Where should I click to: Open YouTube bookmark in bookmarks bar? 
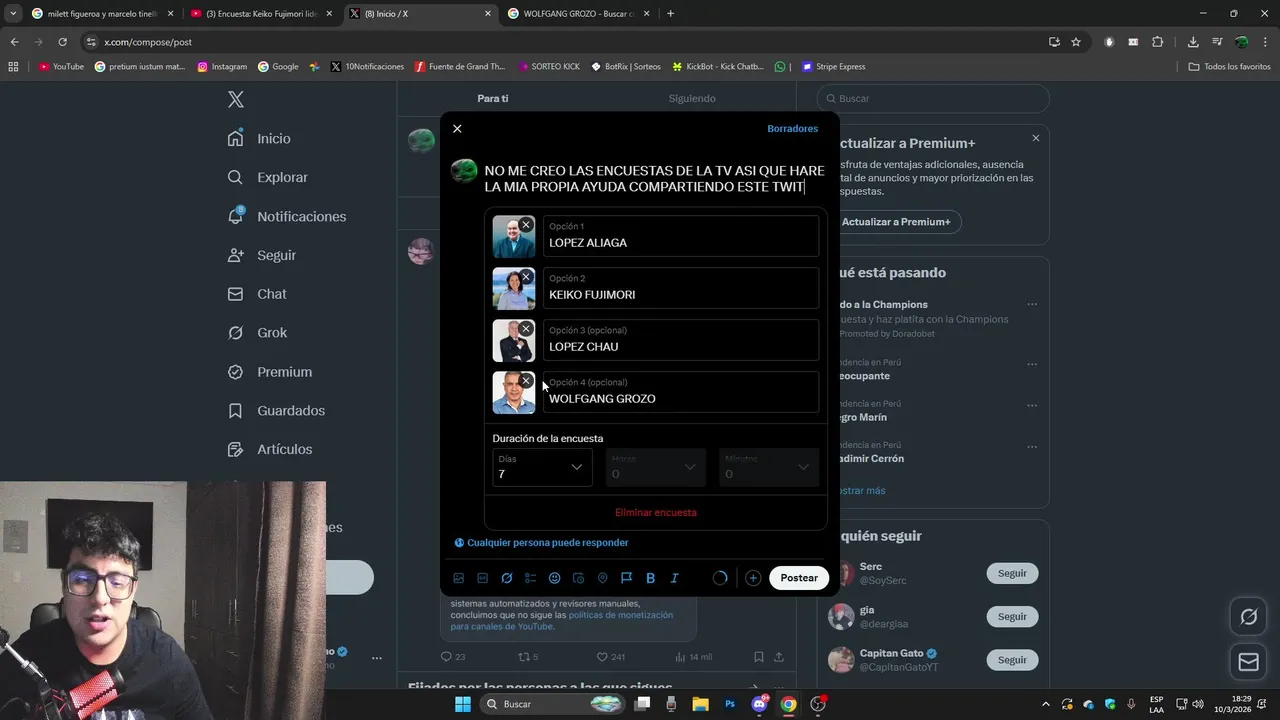[61, 67]
